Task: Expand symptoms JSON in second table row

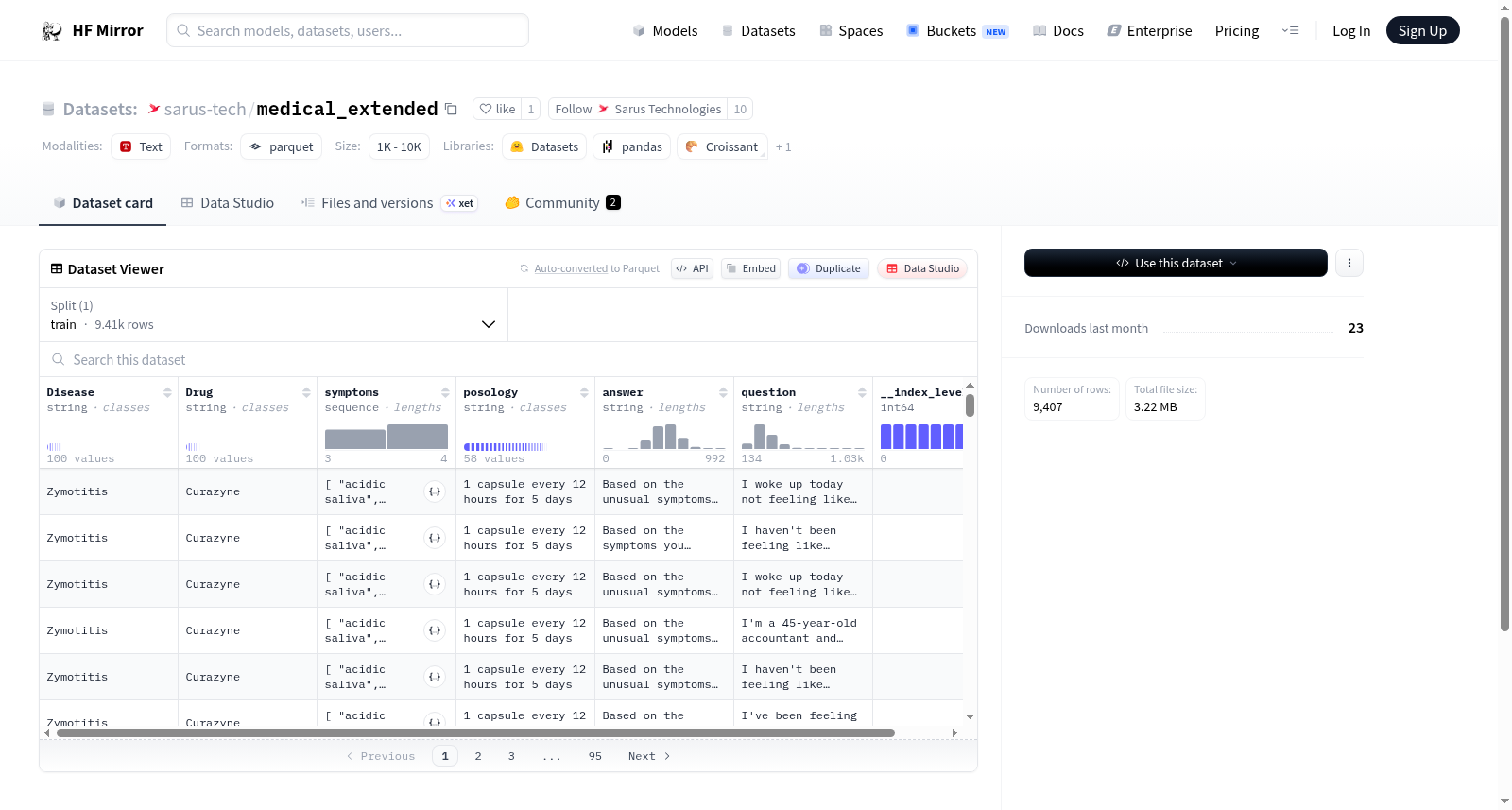Action: pyautogui.click(x=435, y=538)
